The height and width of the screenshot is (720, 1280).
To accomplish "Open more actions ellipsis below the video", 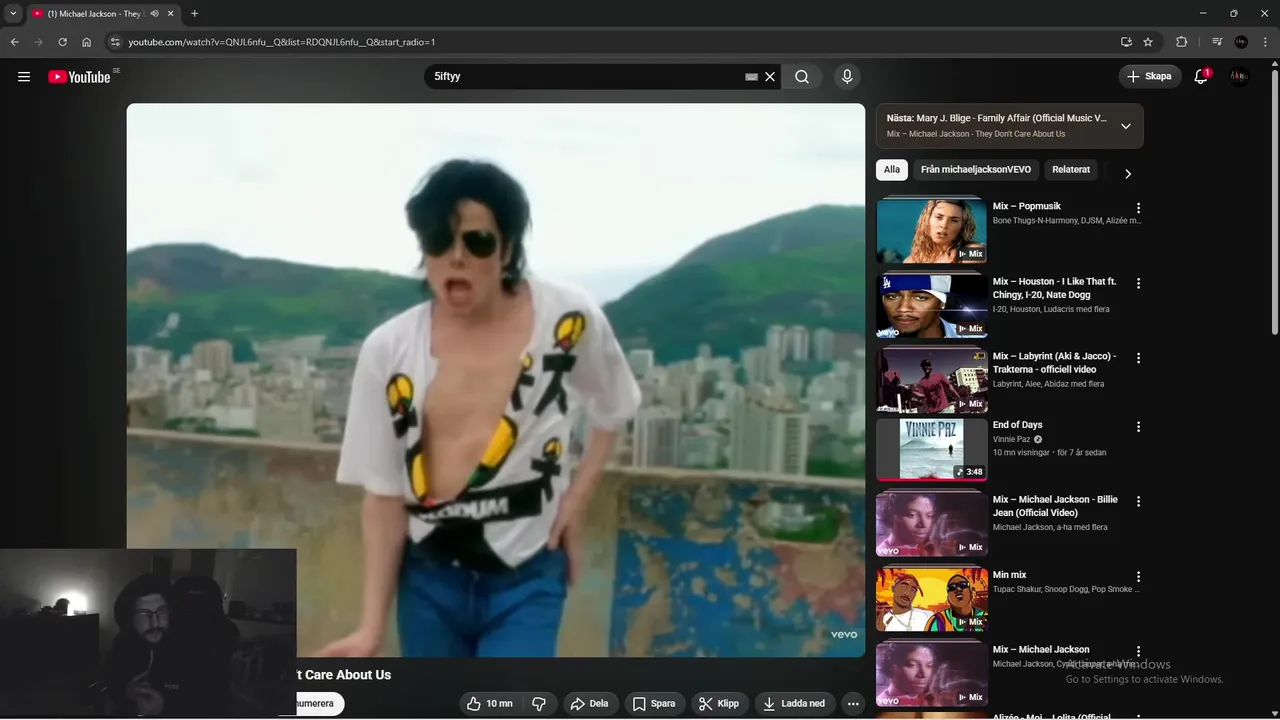I will (853, 704).
